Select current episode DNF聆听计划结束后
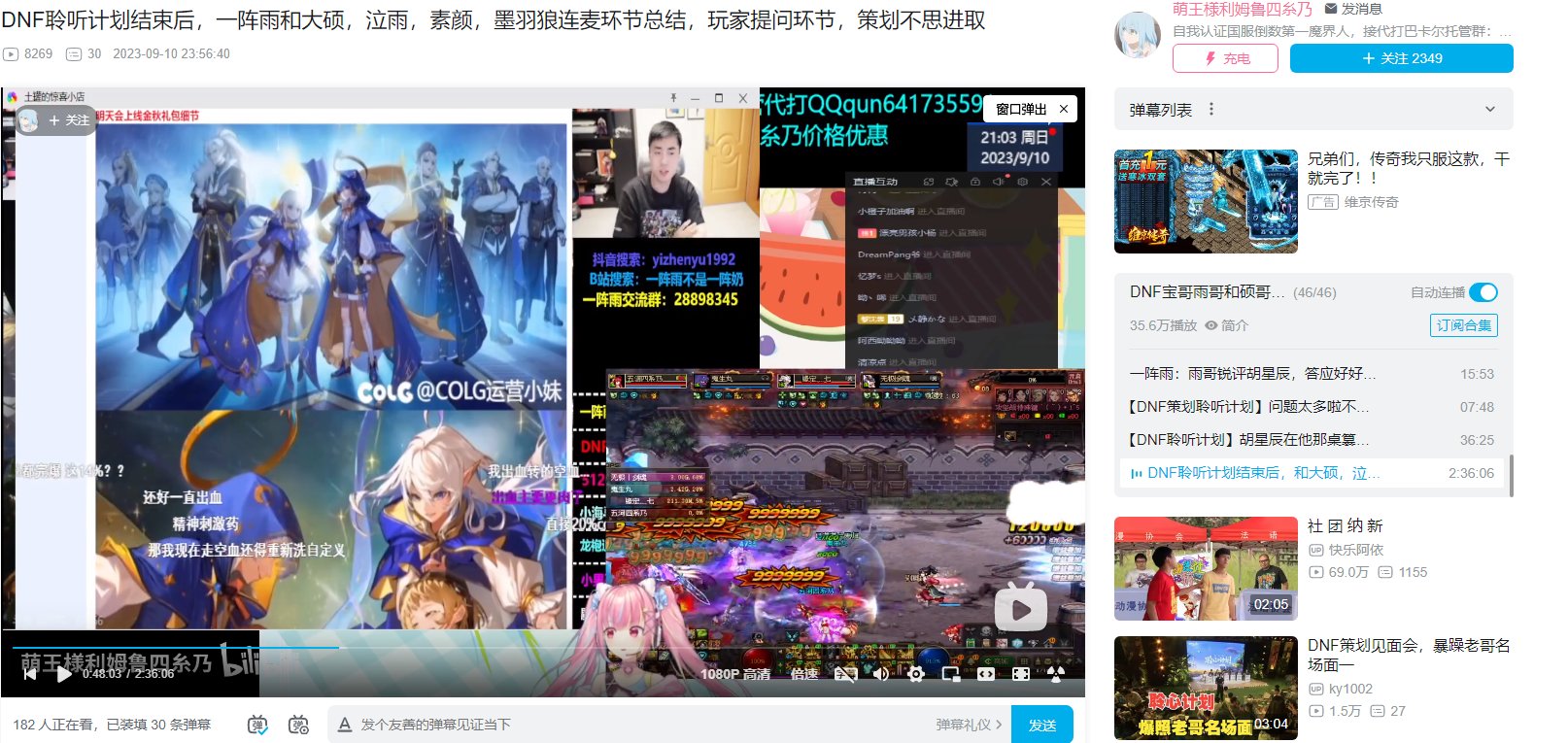 tap(1312, 473)
